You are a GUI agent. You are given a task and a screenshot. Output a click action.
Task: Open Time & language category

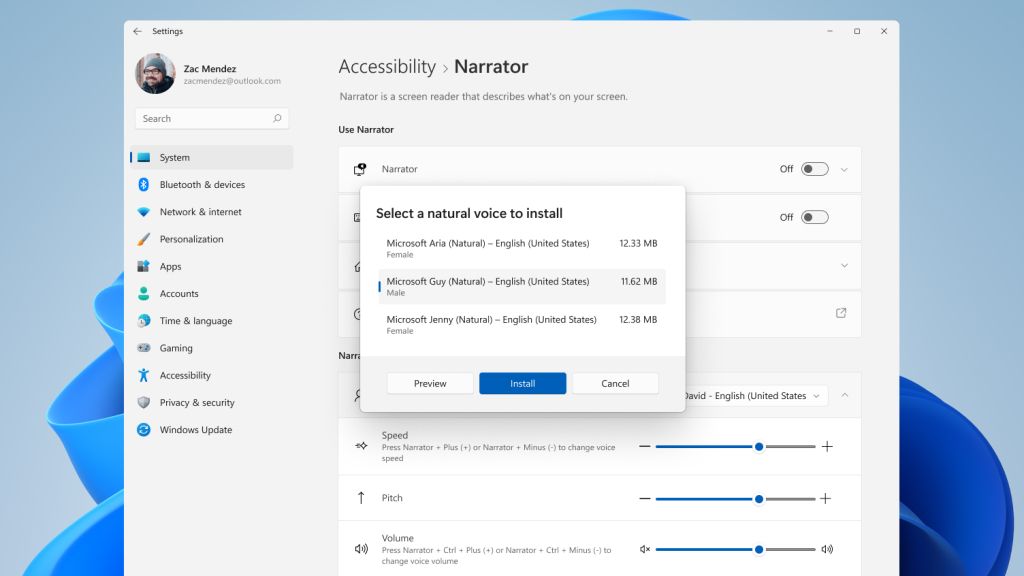point(212,321)
